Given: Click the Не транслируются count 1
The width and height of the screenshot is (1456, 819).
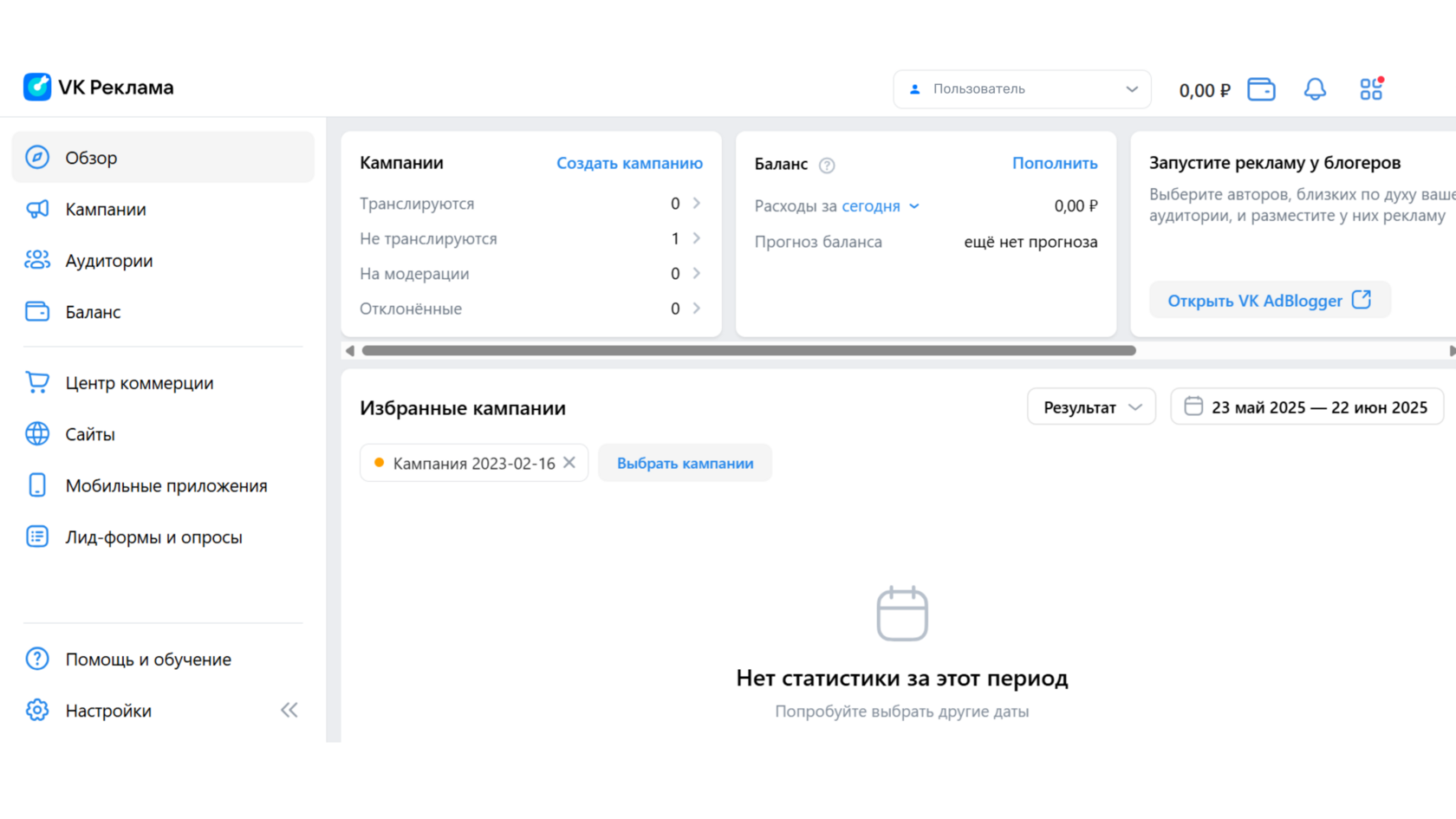Looking at the screenshot, I should click(x=675, y=238).
